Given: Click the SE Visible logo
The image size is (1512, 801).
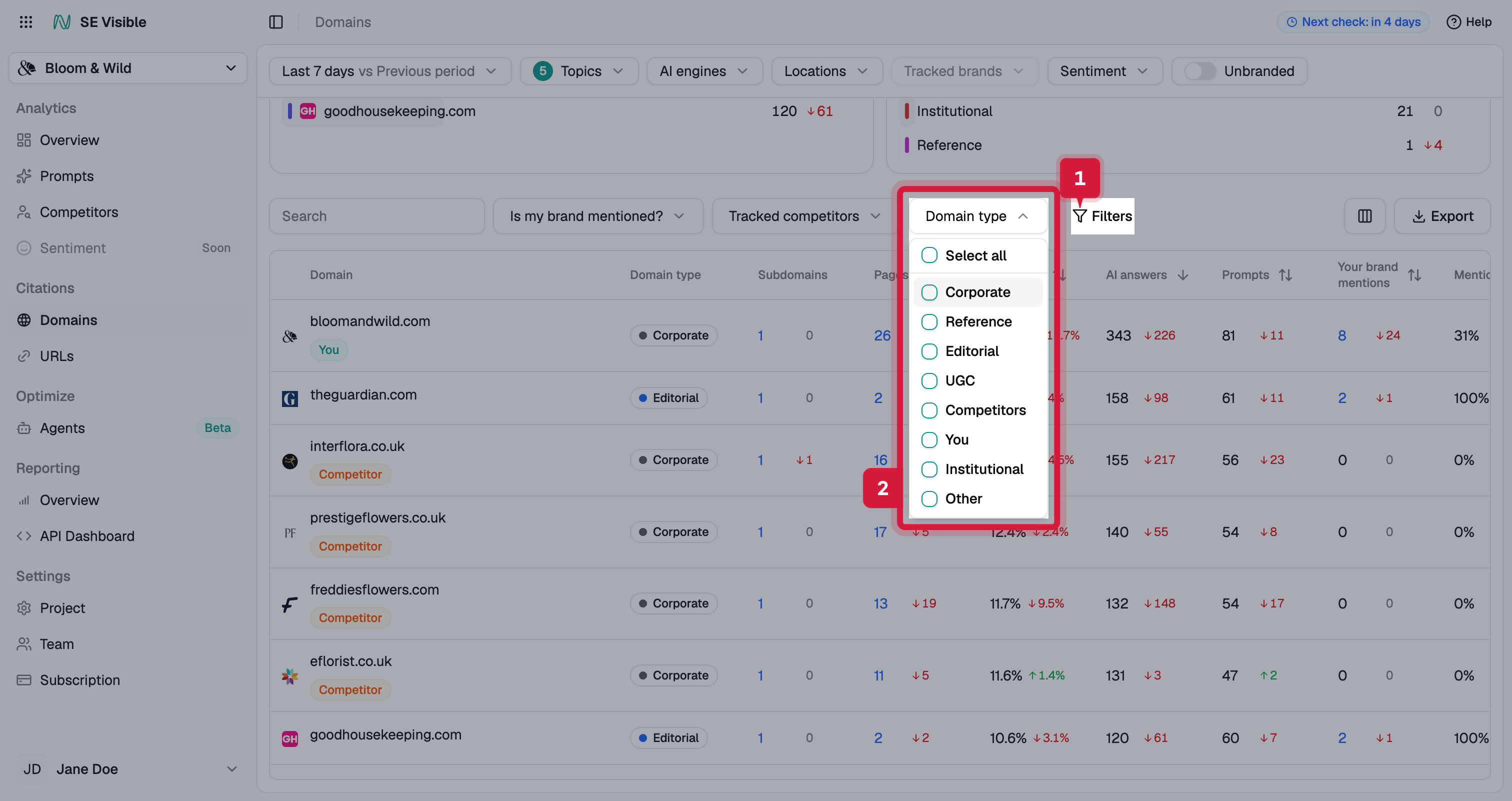Looking at the screenshot, I should tap(61, 22).
